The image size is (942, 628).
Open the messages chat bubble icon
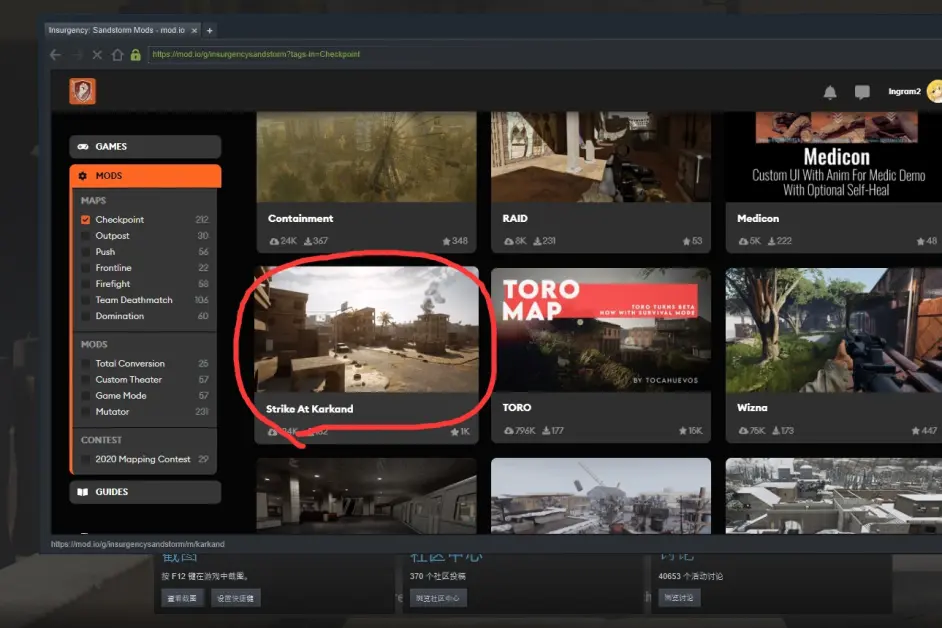click(861, 93)
